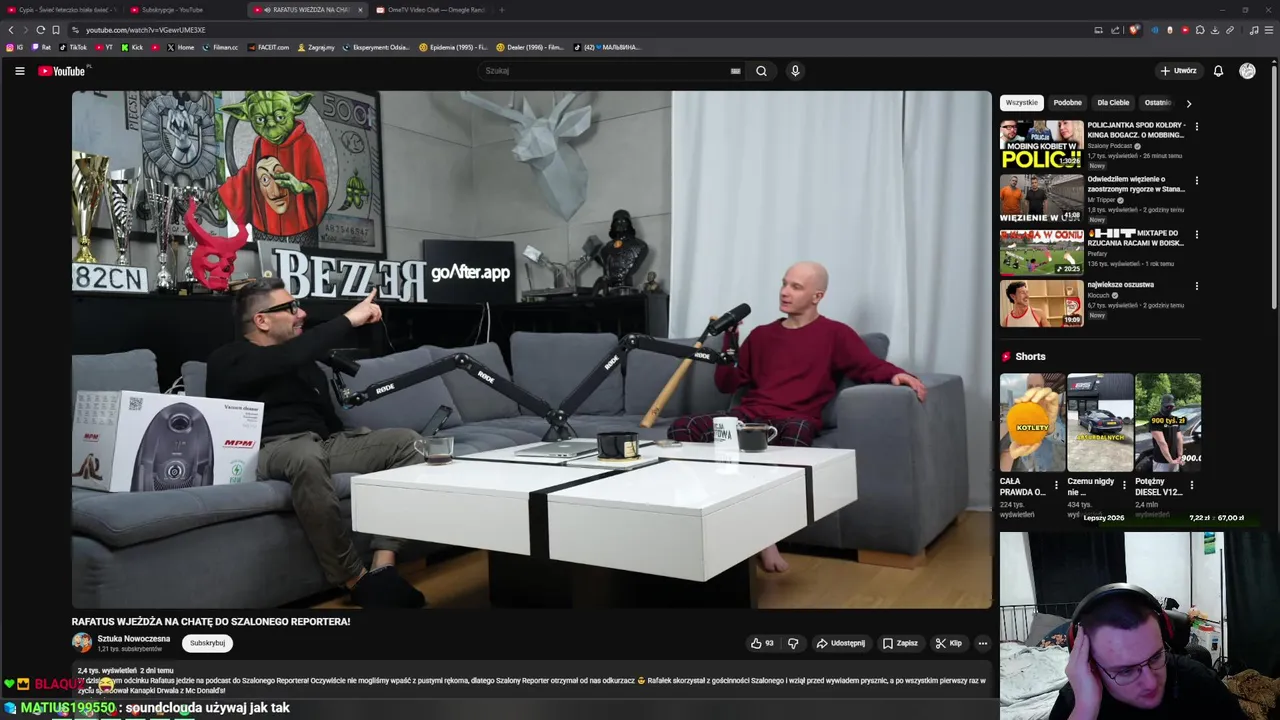Open the Odwiedziłem więzienie video thumbnail
Image resolution: width=1280 pixels, height=720 pixels.
click(x=1041, y=198)
